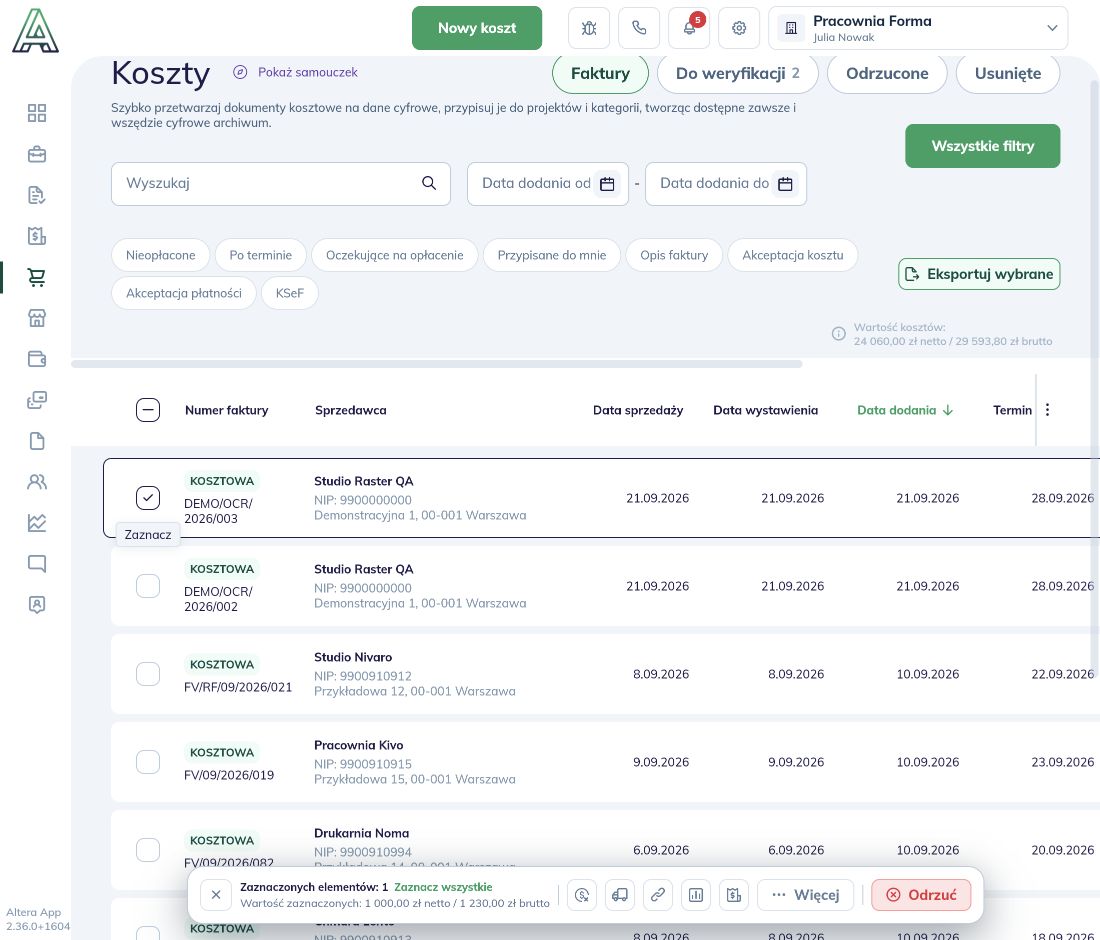The image size is (1100, 940).
Task: Switch to the Do weryfikacji tab
Action: (737, 74)
